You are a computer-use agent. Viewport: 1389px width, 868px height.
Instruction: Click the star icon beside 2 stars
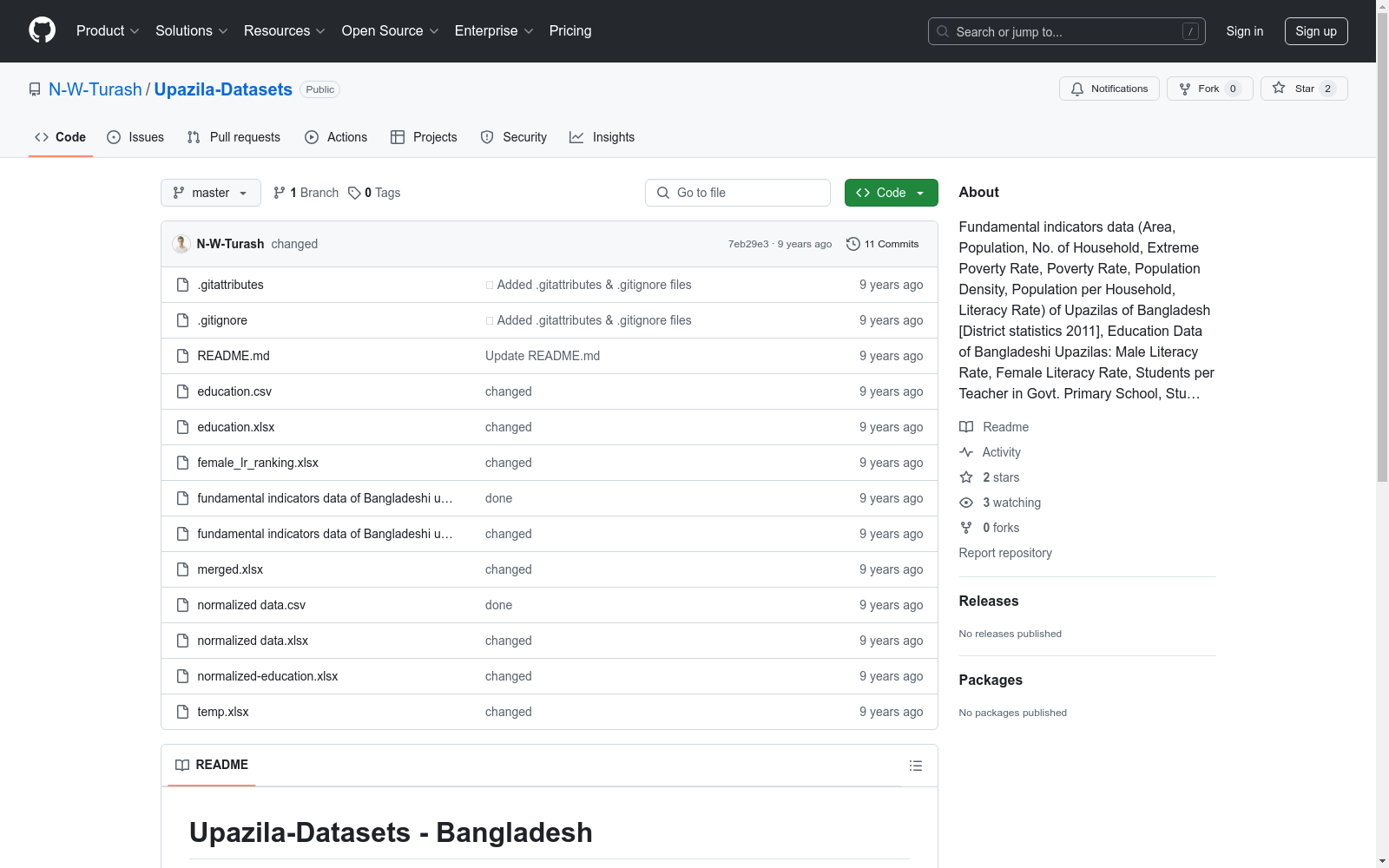966,477
